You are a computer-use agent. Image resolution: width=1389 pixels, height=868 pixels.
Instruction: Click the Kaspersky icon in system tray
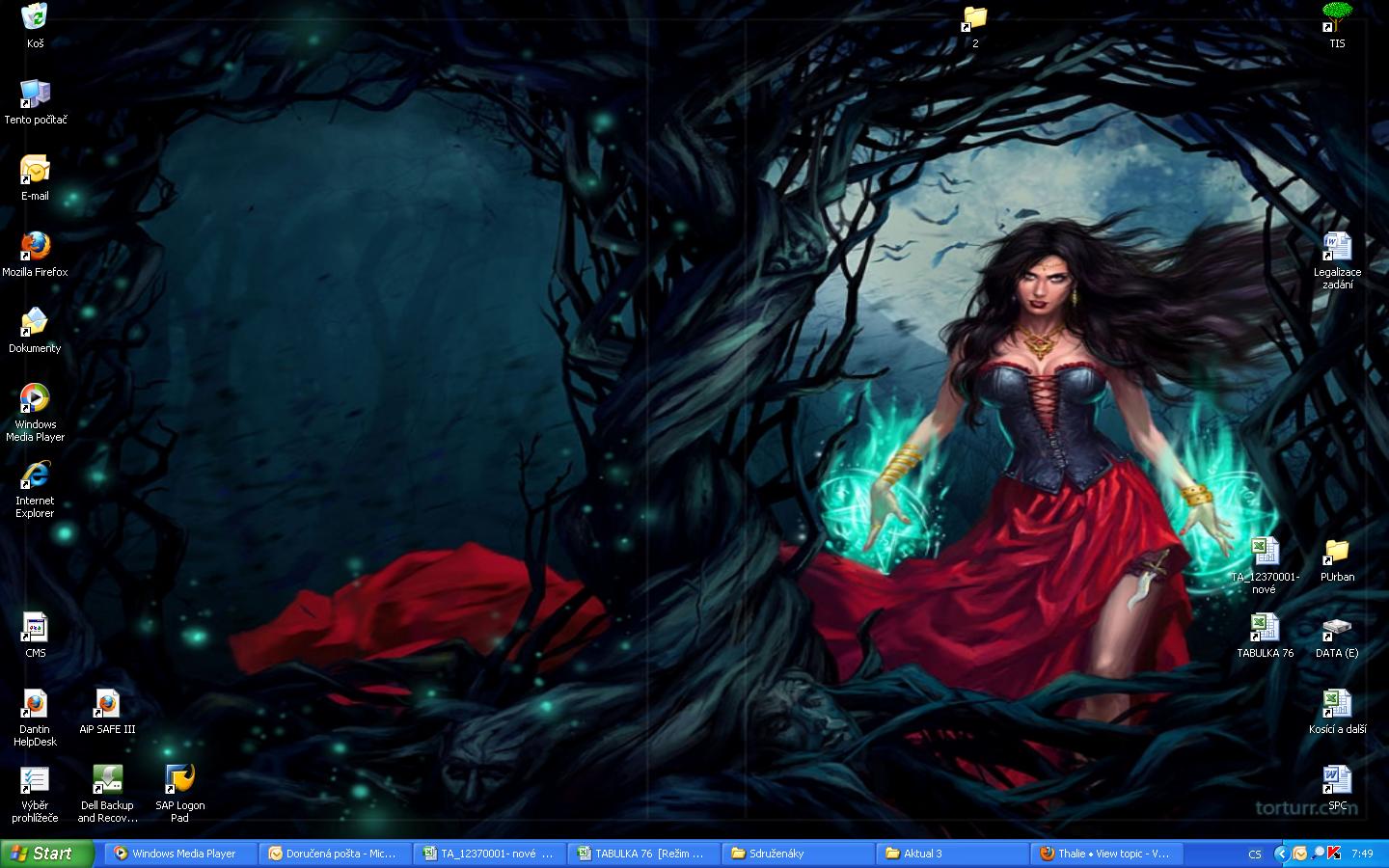pyautogui.click(x=1334, y=854)
